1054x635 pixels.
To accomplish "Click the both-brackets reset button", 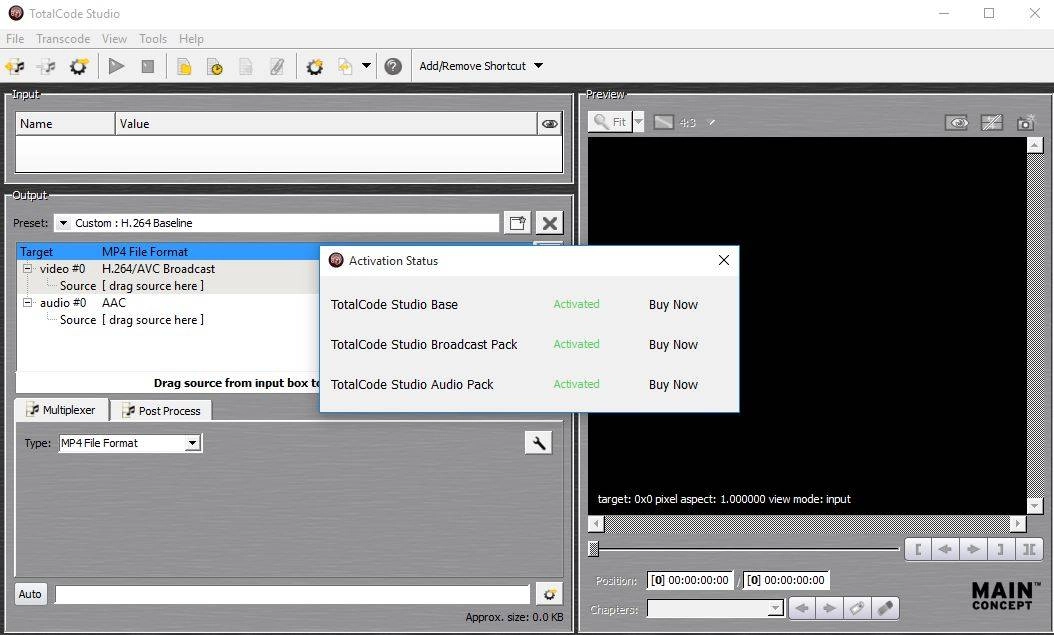I will 1028,550.
